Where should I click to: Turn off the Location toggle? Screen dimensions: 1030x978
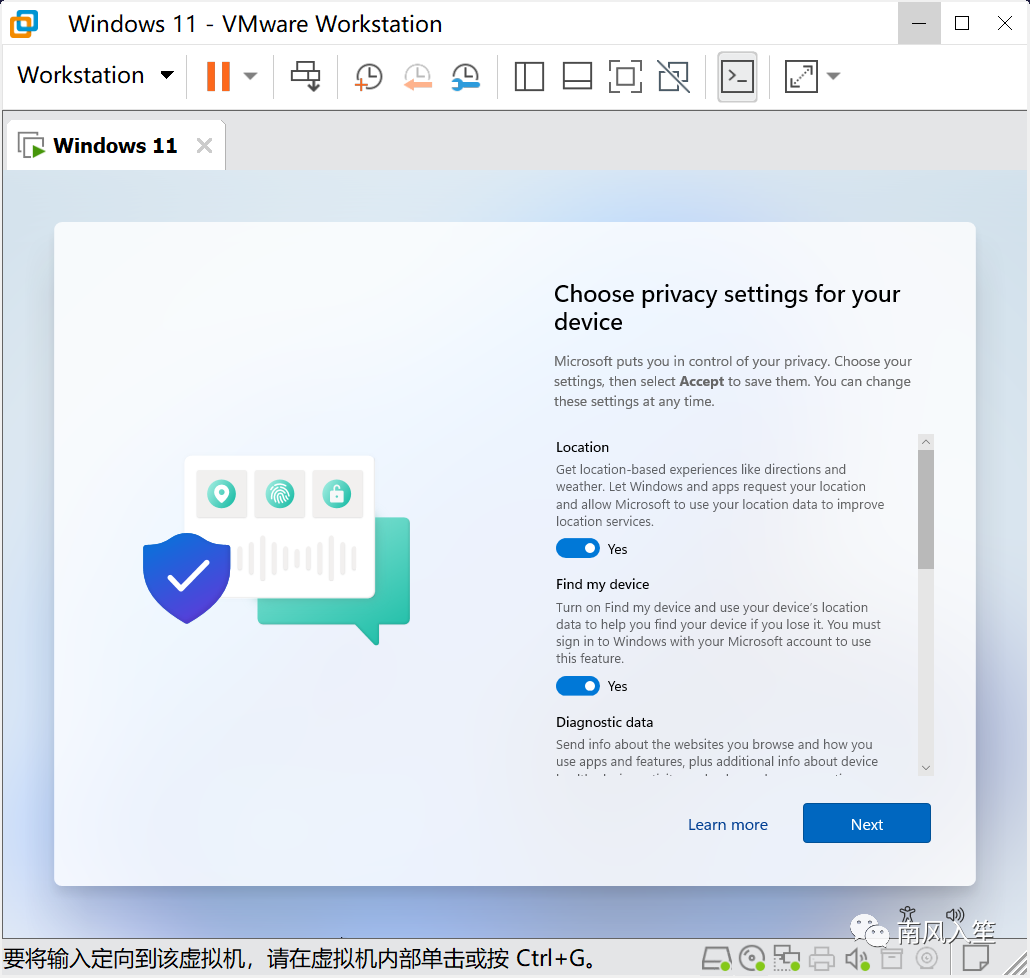click(x=577, y=548)
